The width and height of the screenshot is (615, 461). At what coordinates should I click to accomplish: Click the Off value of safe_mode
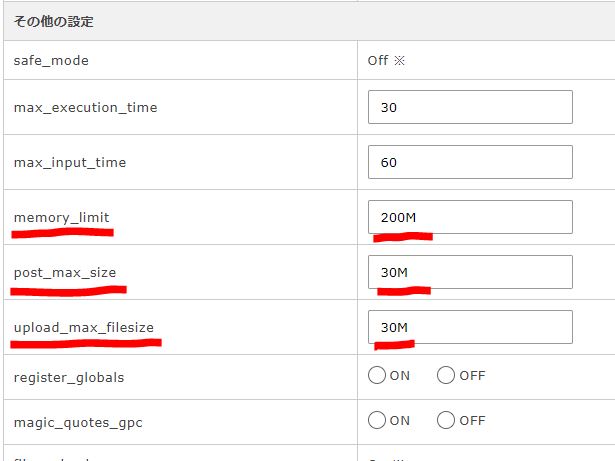click(x=378, y=60)
